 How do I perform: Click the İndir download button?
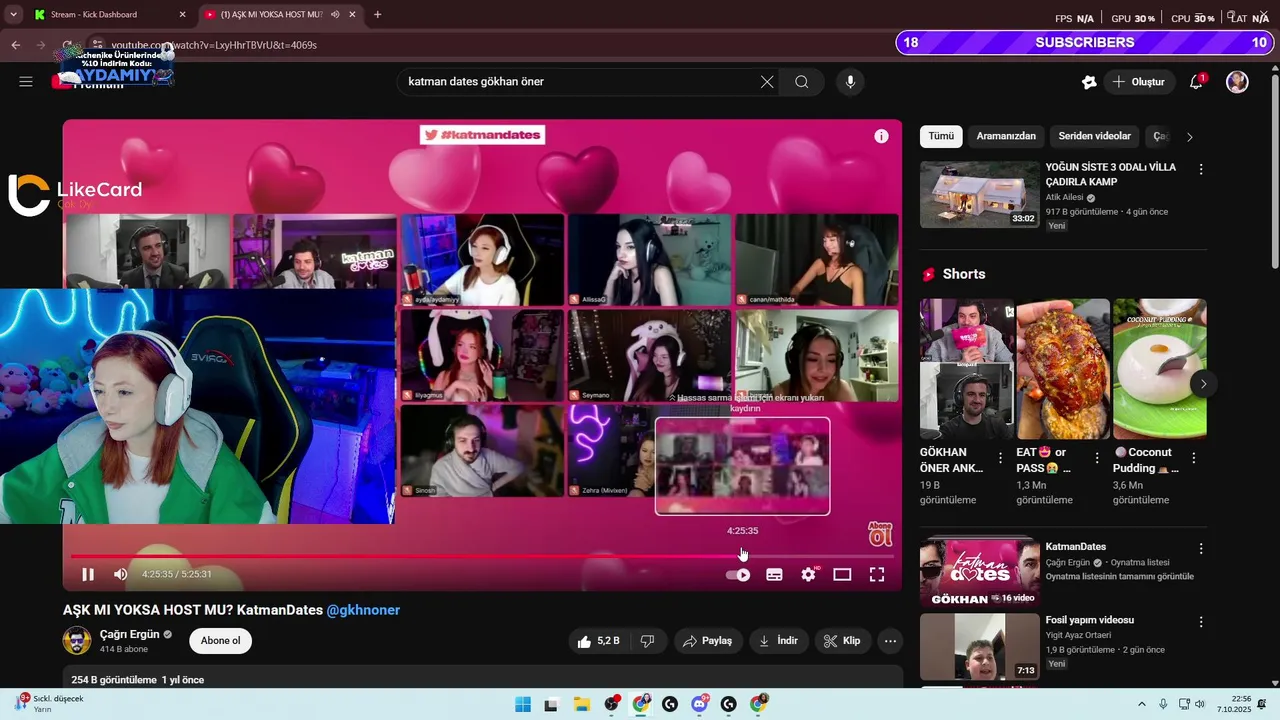[x=778, y=641]
